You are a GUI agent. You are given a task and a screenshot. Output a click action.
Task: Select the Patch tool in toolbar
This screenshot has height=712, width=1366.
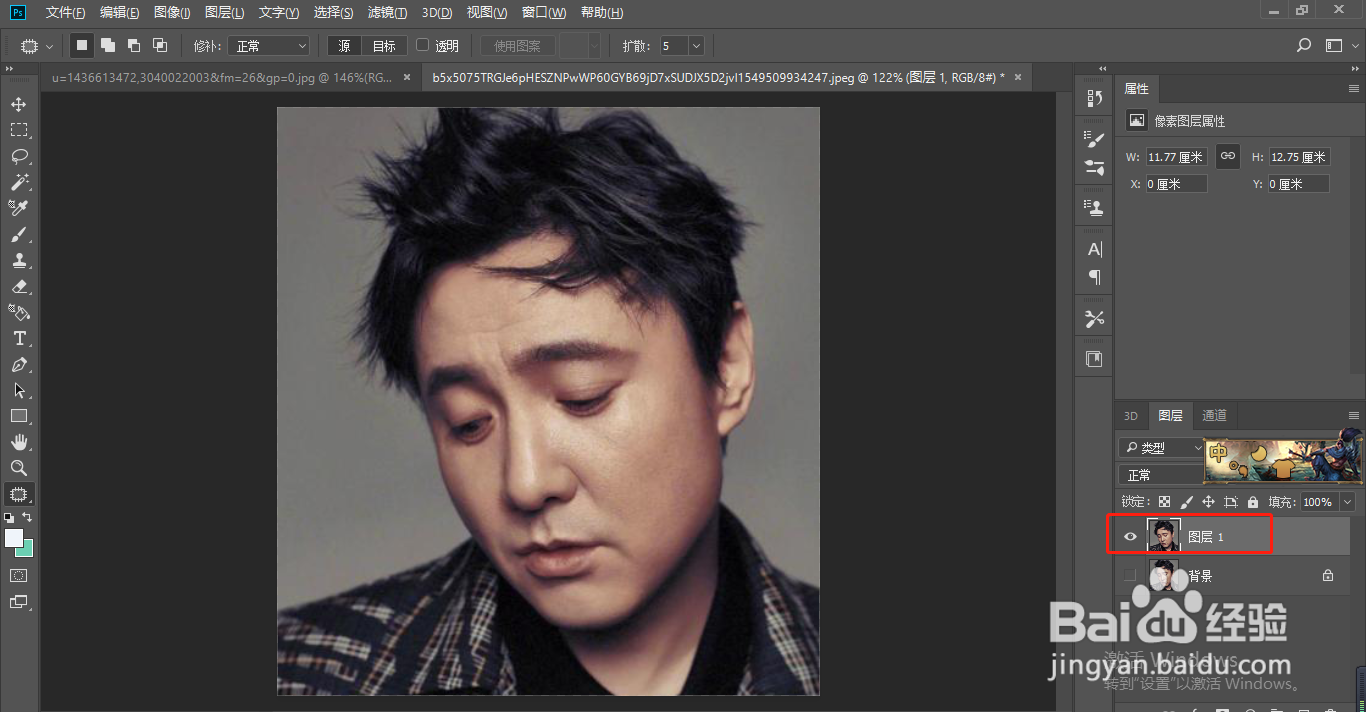click(x=19, y=494)
